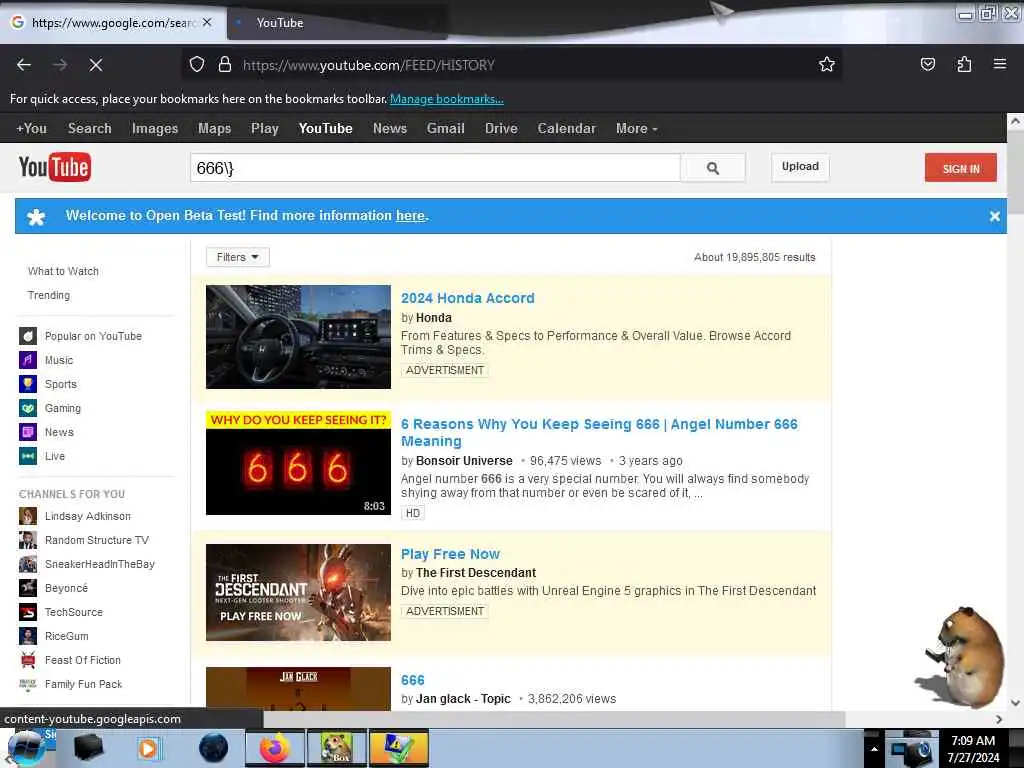Bookmark this page with the star icon
The height and width of the screenshot is (768, 1024).
point(827,65)
